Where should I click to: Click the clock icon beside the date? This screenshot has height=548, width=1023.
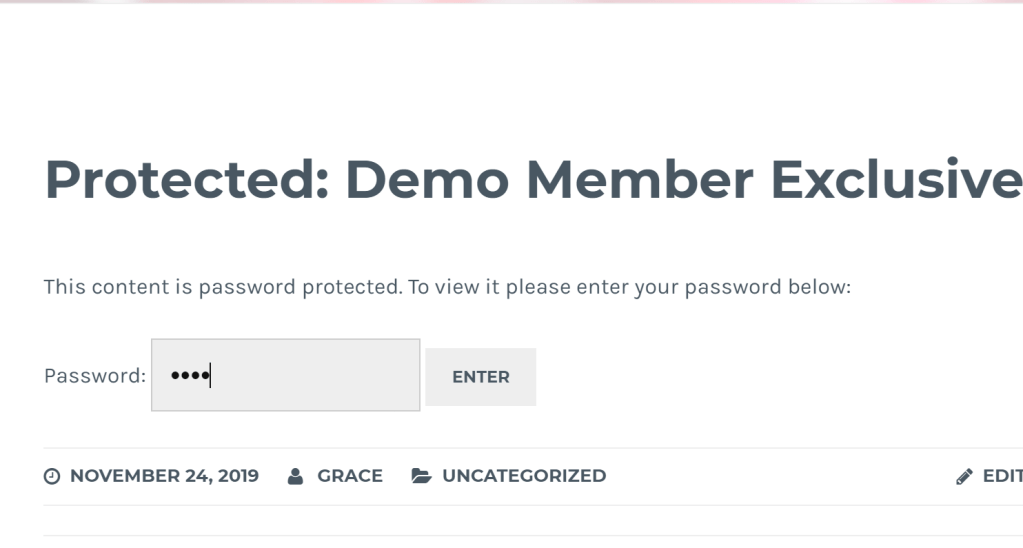click(x=52, y=477)
